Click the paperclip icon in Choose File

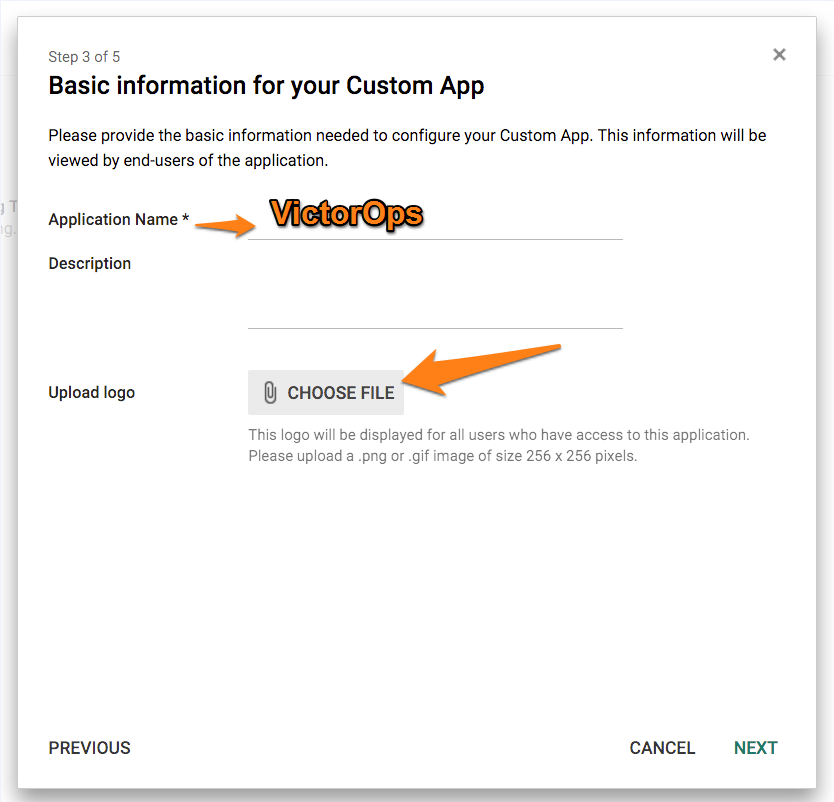point(270,392)
